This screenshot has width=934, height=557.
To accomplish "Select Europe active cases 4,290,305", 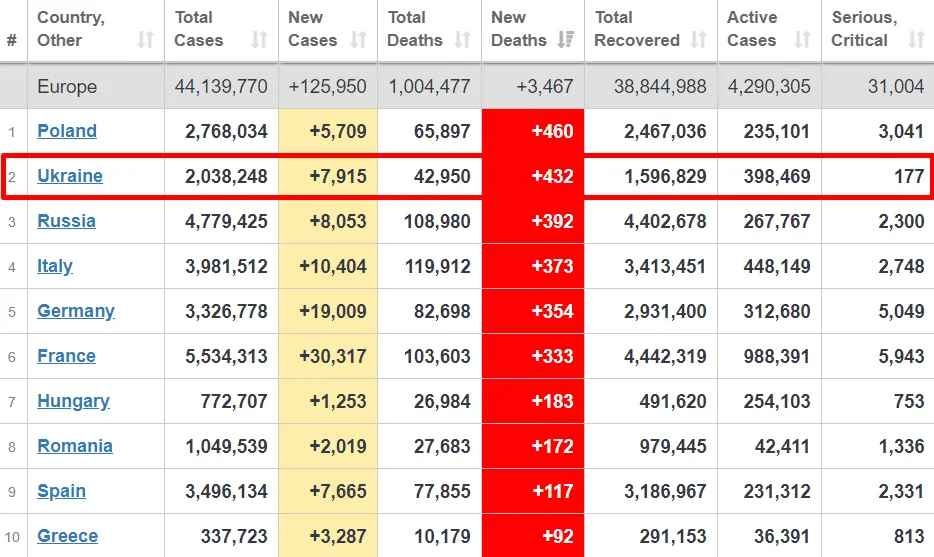I will click(769, 86).
